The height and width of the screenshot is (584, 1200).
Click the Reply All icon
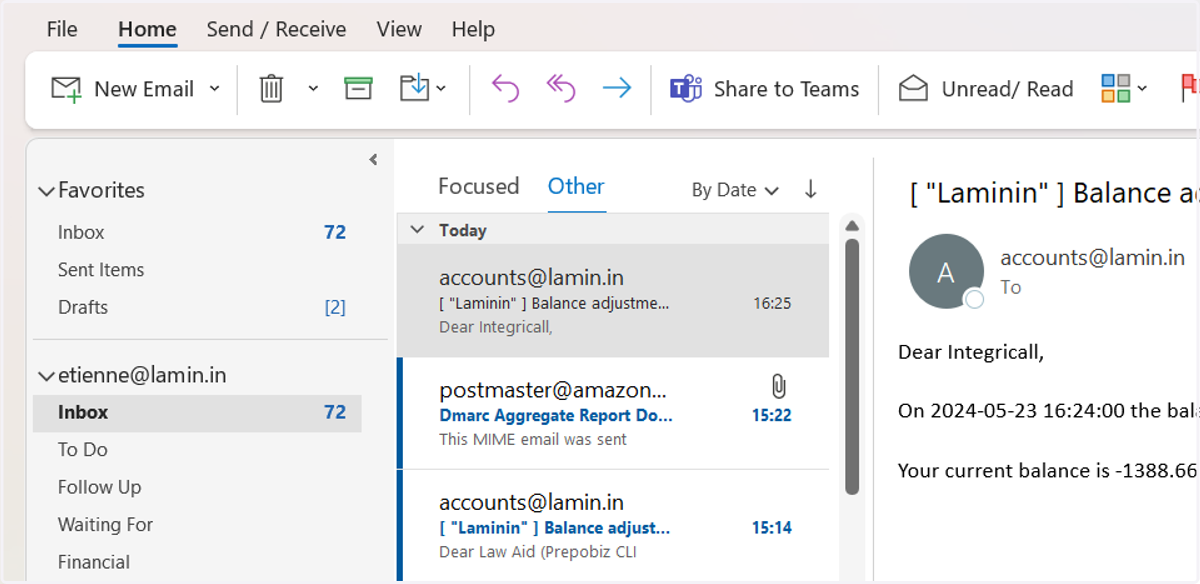(561, 89)
